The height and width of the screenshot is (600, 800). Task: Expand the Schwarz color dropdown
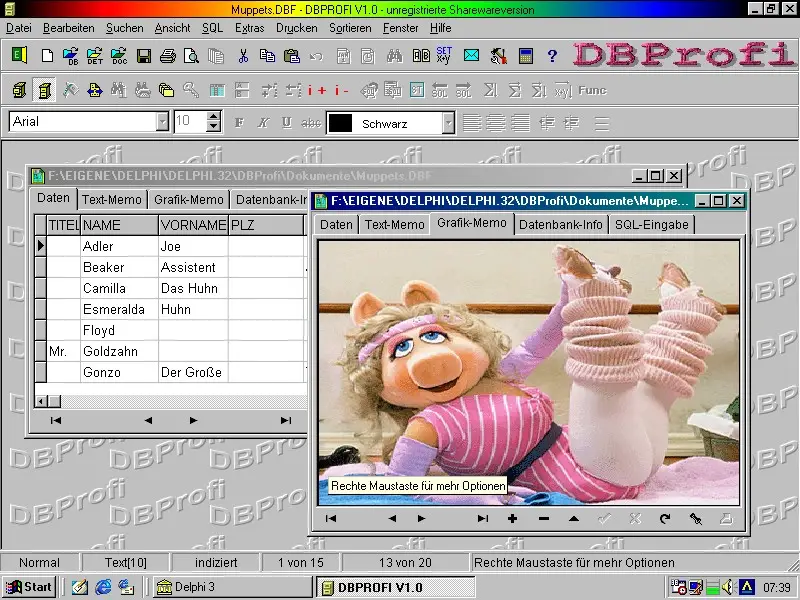pos(448,123)
